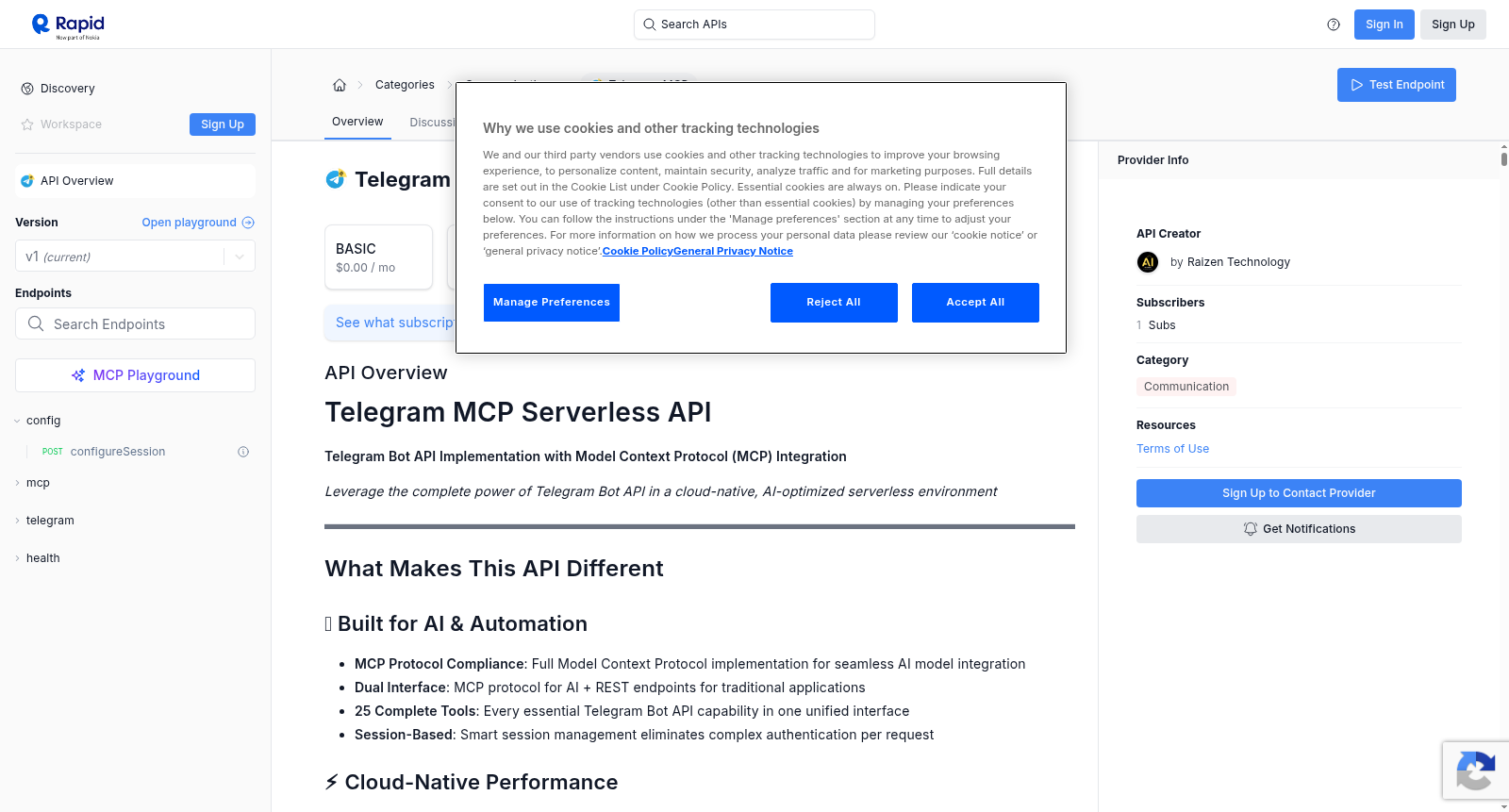Click the Test Endpoint button

point(1396,85)
